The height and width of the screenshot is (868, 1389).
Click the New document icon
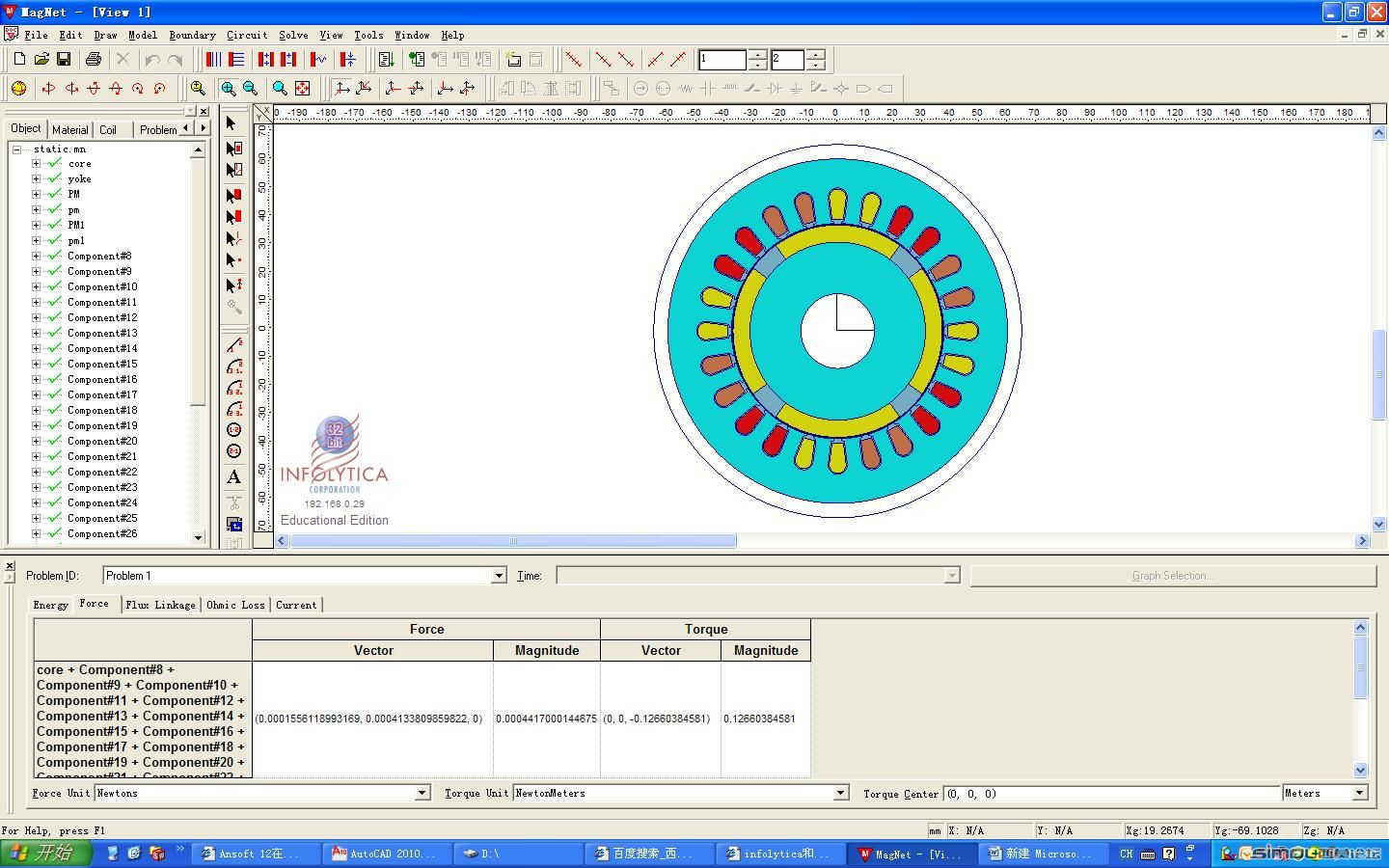19,60
